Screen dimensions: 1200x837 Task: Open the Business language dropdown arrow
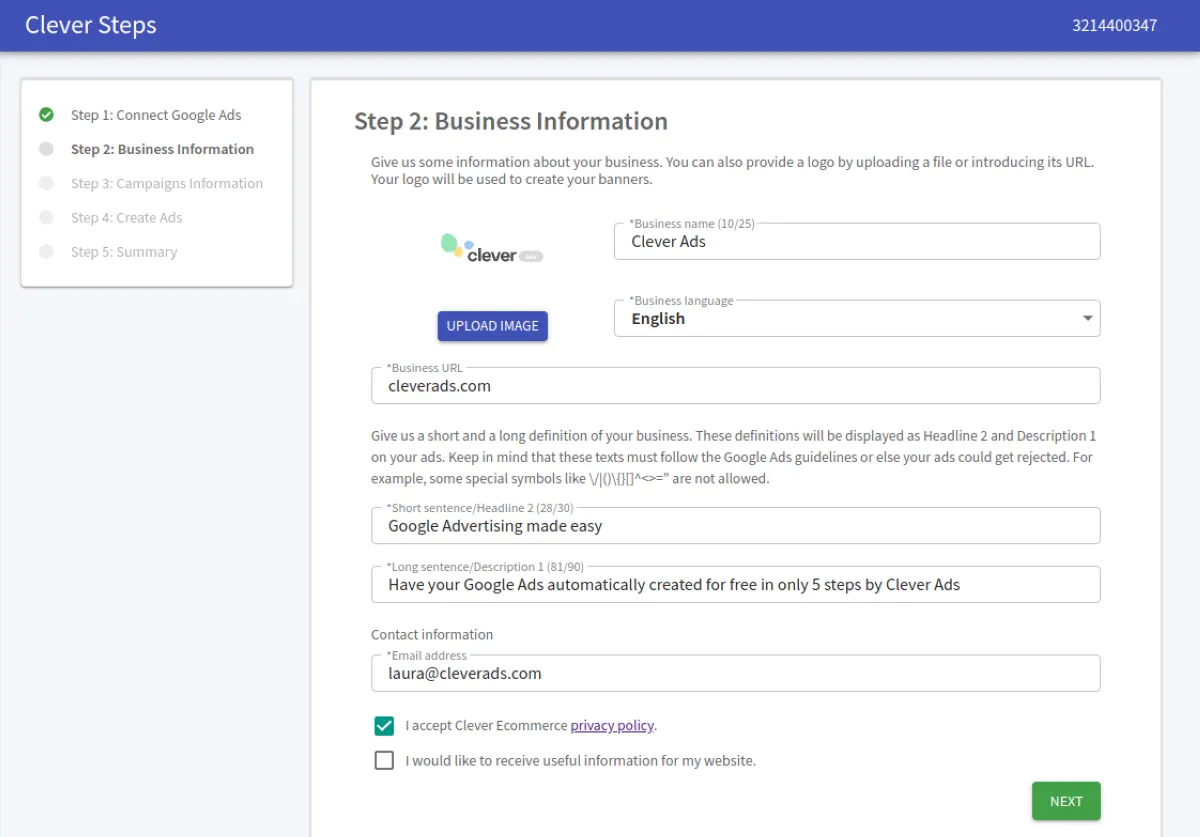[x=1087, y=318]
